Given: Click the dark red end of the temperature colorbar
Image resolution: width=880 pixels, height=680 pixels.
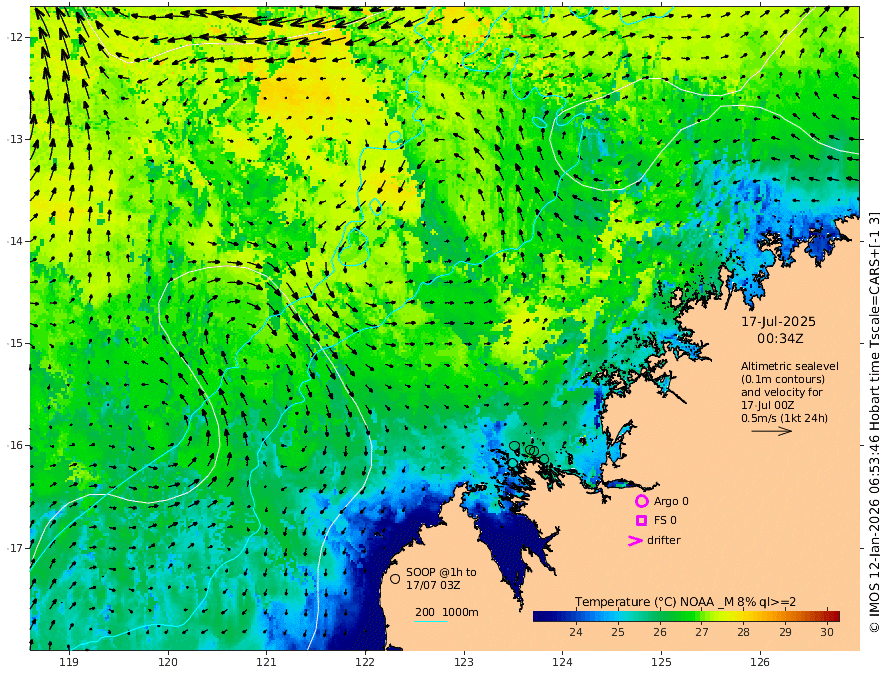Looking at the screenshot, I should pyautogui.click(x=834, y=616).
